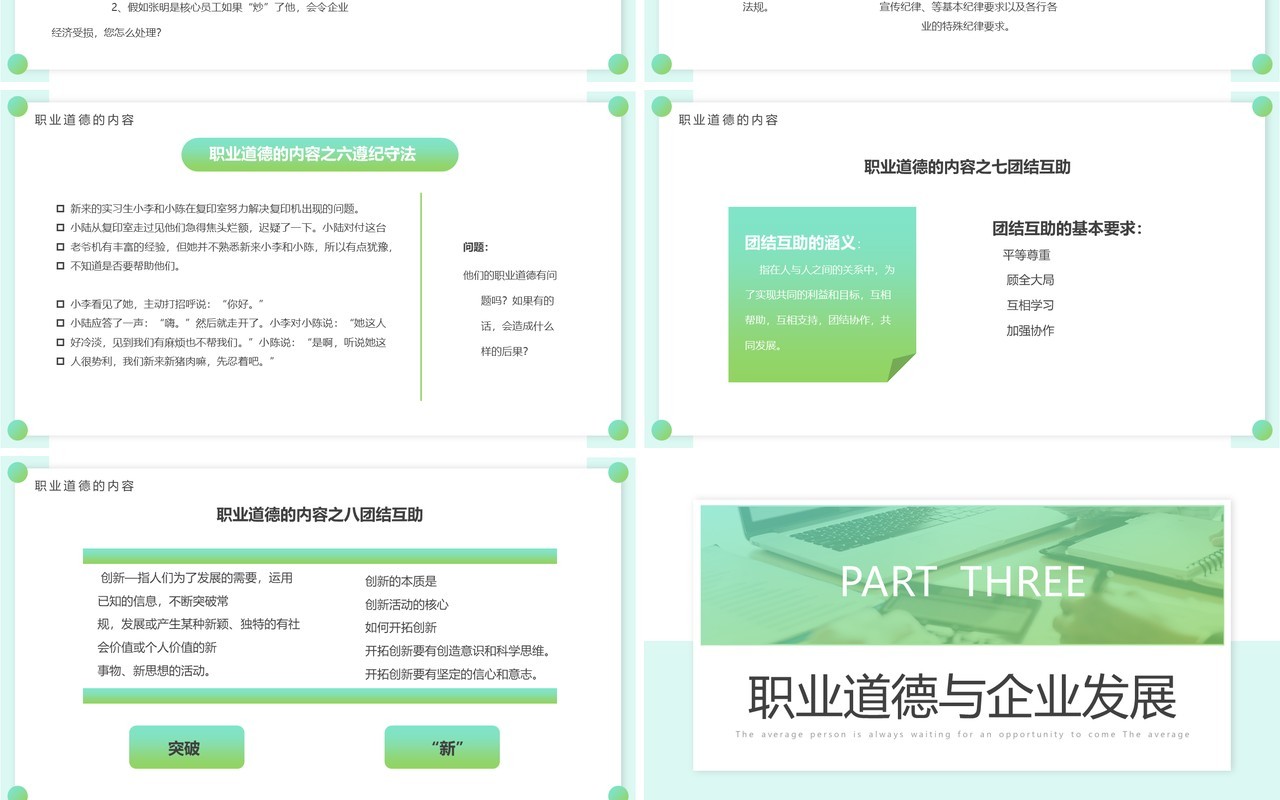The height and width of the screenshot is (800, 1280).
Task: Select the line starting 2、假如张明是核心员工
Action: pyautogui.click(x=230, y=7)
